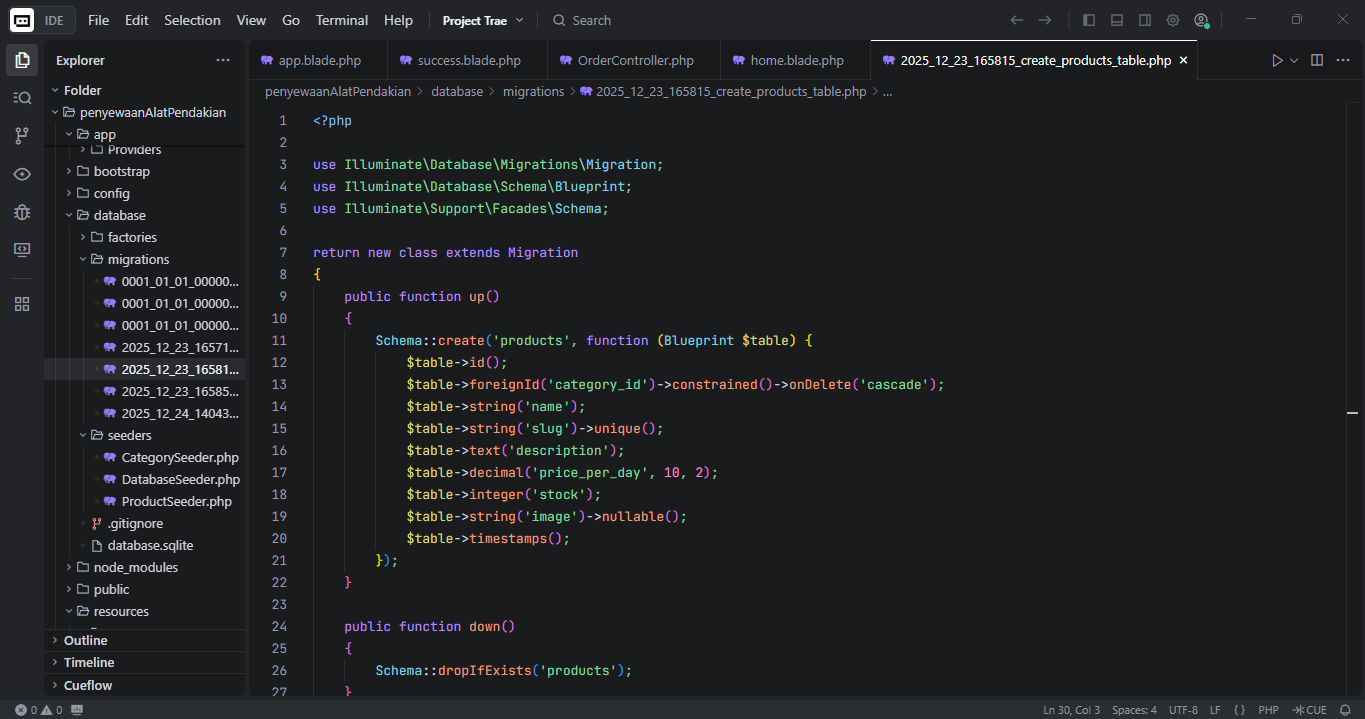Image resolution: width=1365 pixels, height=719 pixels.
Task: Expand the Outline section
Action: coord(85,640)
